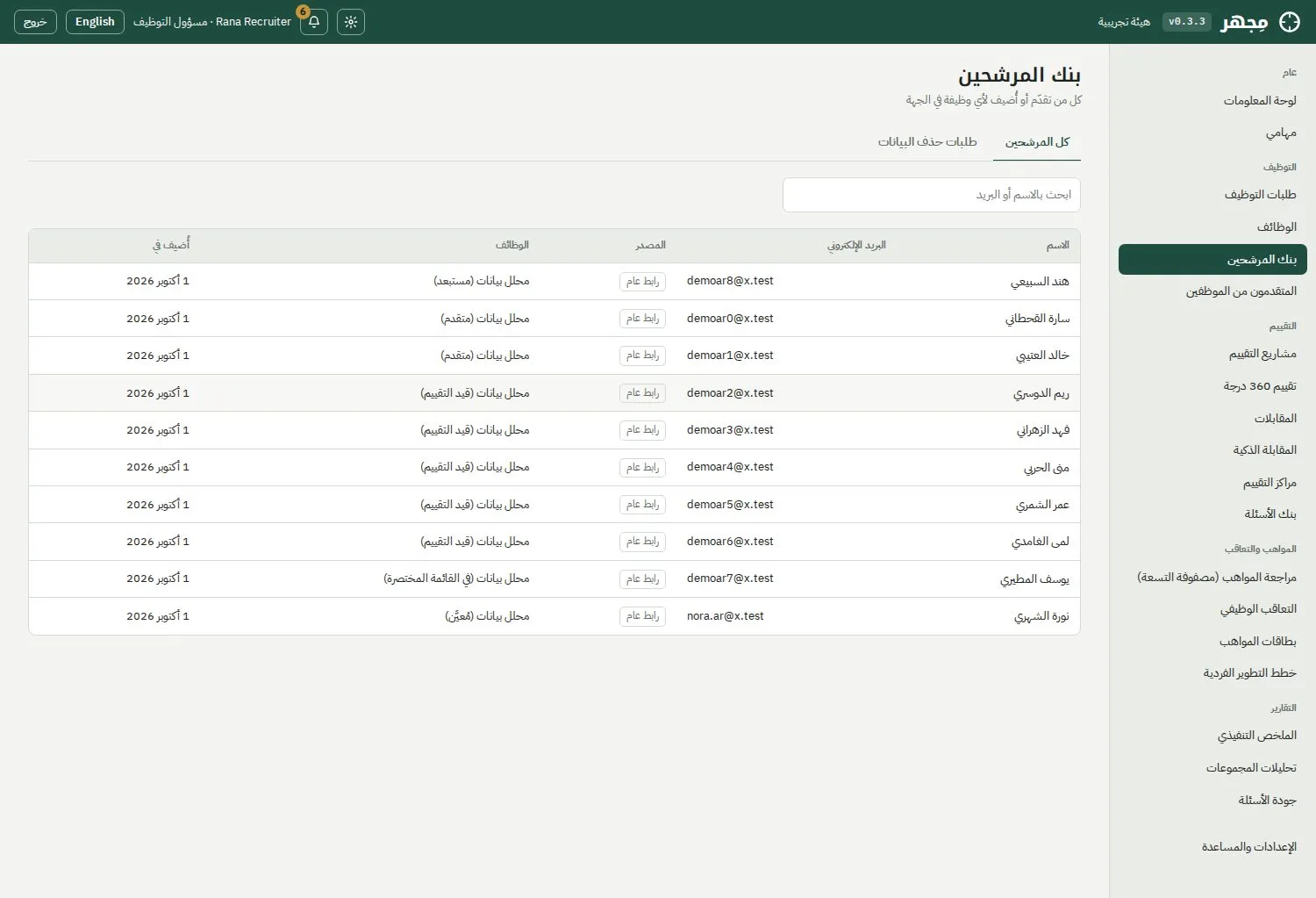The image size is (1316, 898).
Task: Focus the search by name or email field
Action: (x=932, y=195)
